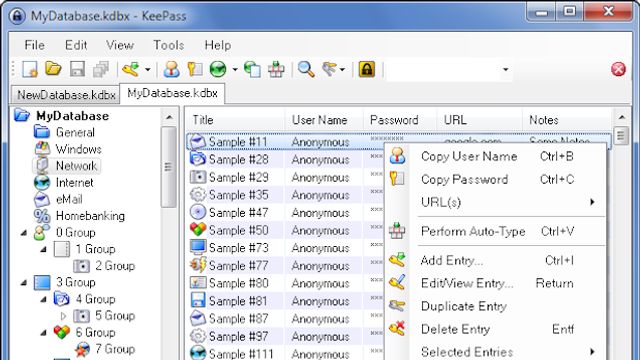Choose Copy Password in context menu
Viewport: 640px width, 360px height.
point(495,179)
